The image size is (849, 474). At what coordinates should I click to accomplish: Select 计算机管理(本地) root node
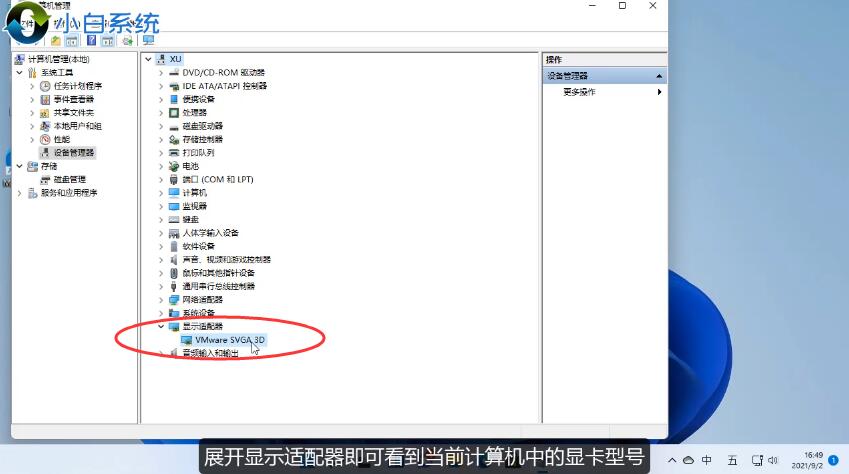59,59
